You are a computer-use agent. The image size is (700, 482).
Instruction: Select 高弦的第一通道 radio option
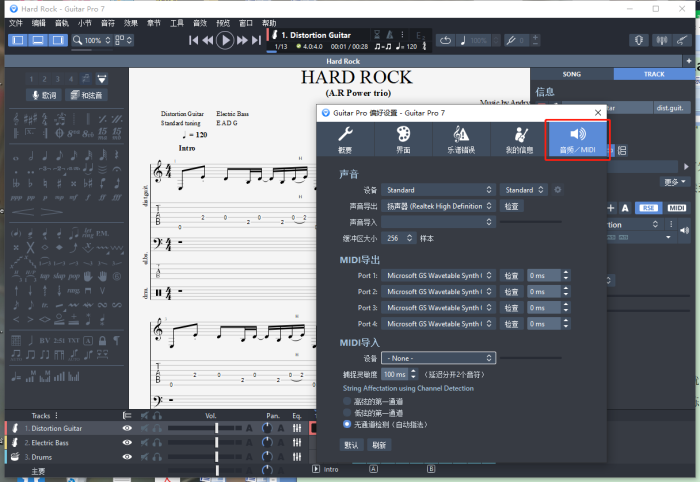click(x=348, y=400)
